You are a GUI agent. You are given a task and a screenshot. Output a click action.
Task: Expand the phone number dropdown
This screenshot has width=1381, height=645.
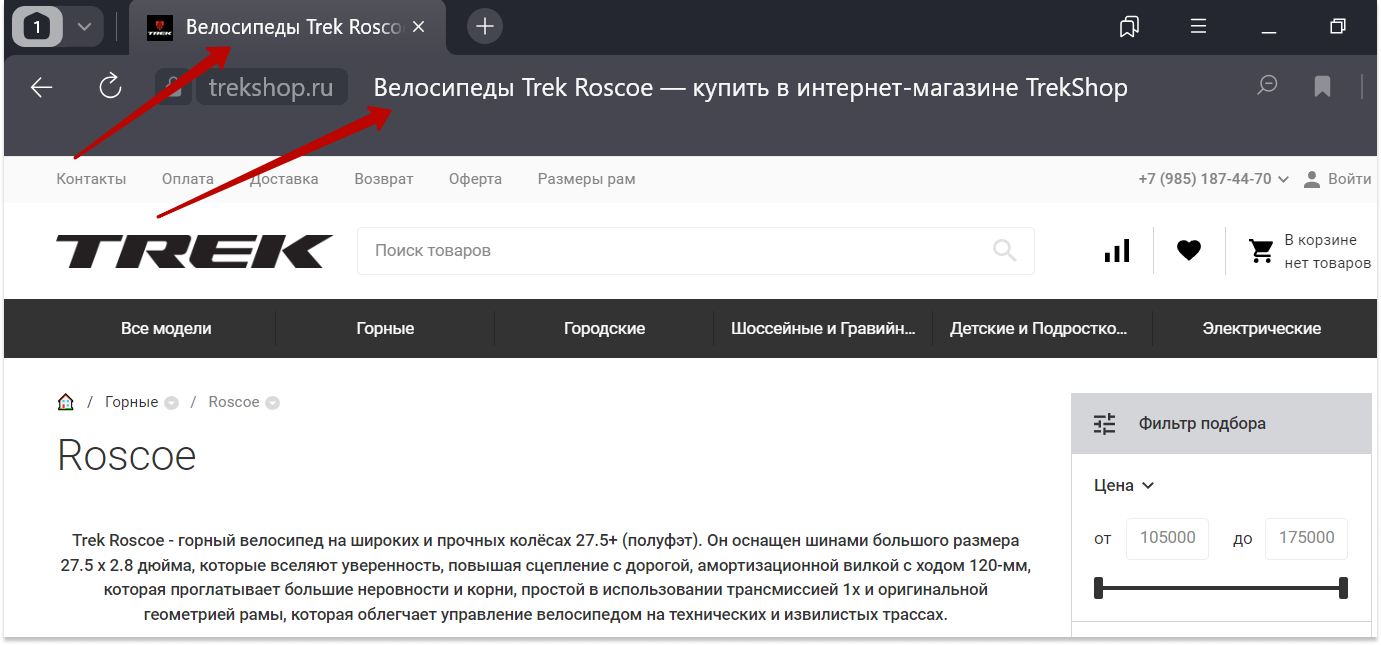[x=1283, y=180]
